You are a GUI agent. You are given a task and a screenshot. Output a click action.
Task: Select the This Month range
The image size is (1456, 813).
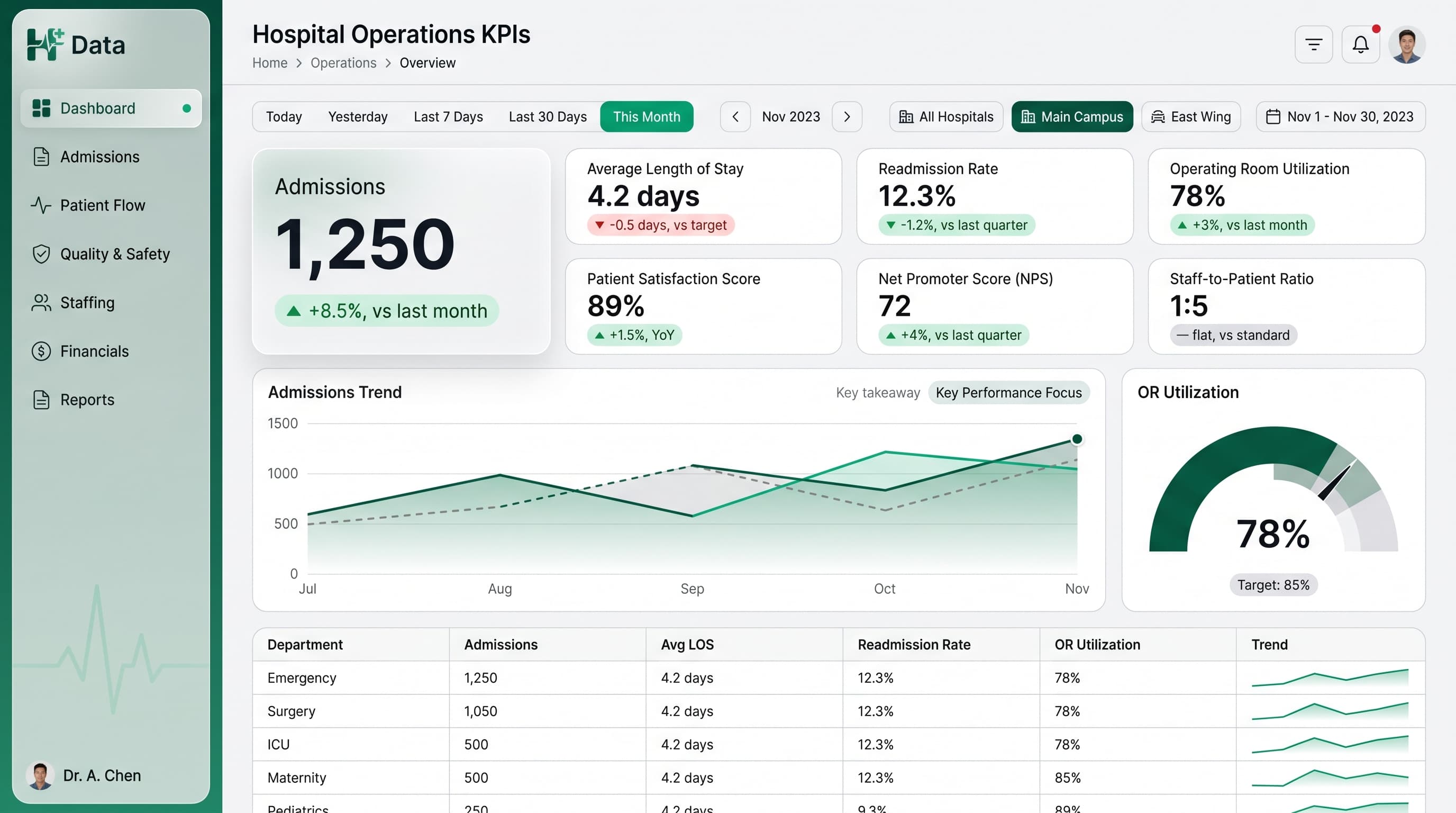pyautogui.click(x=647, y=116)
